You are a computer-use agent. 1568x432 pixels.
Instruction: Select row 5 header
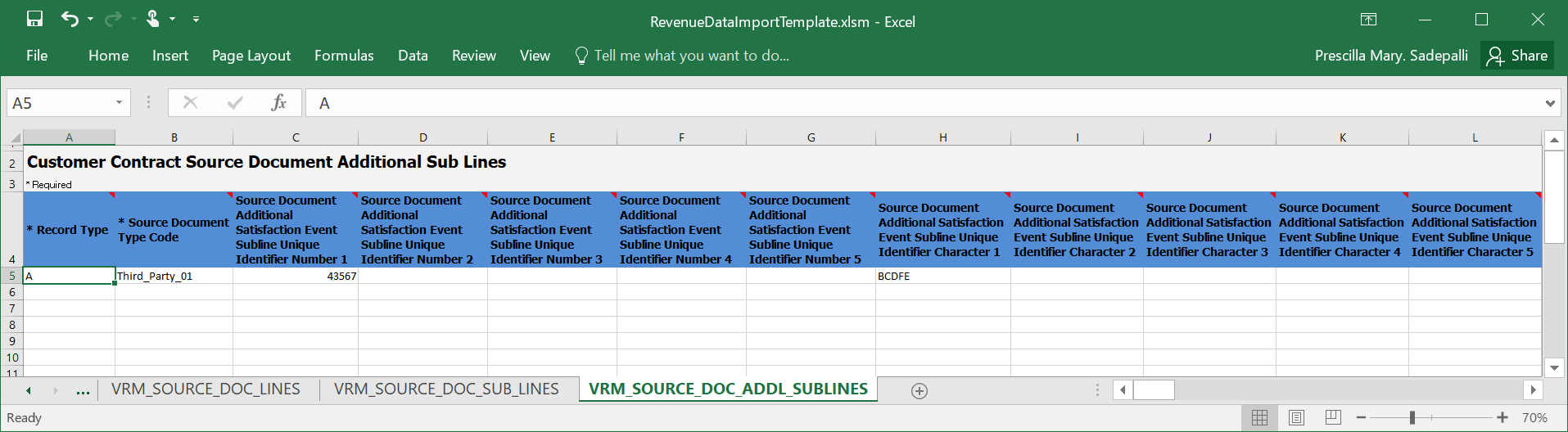tap(12, 276)
